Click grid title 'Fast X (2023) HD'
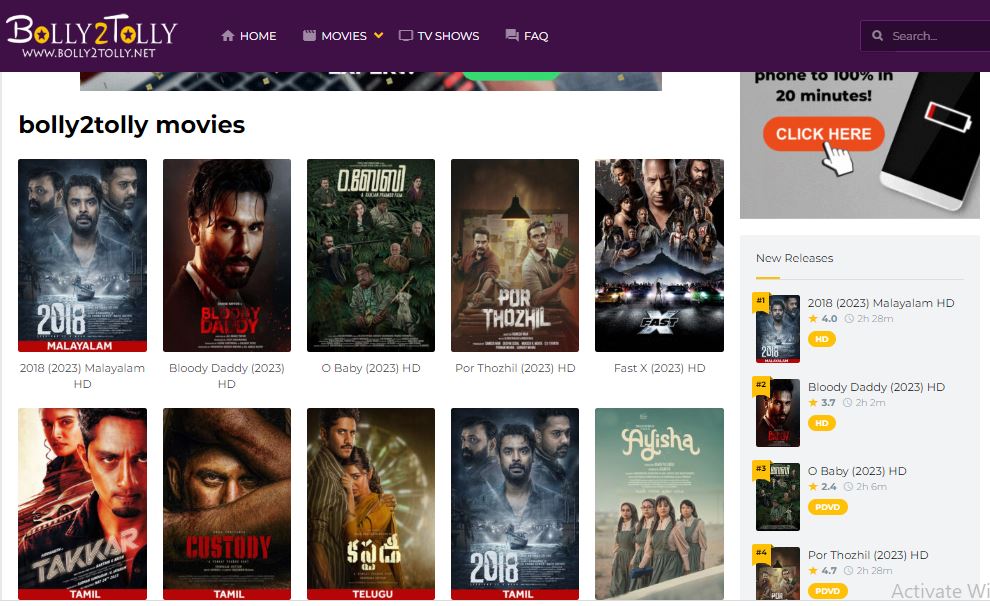 [x=659, y=368]
